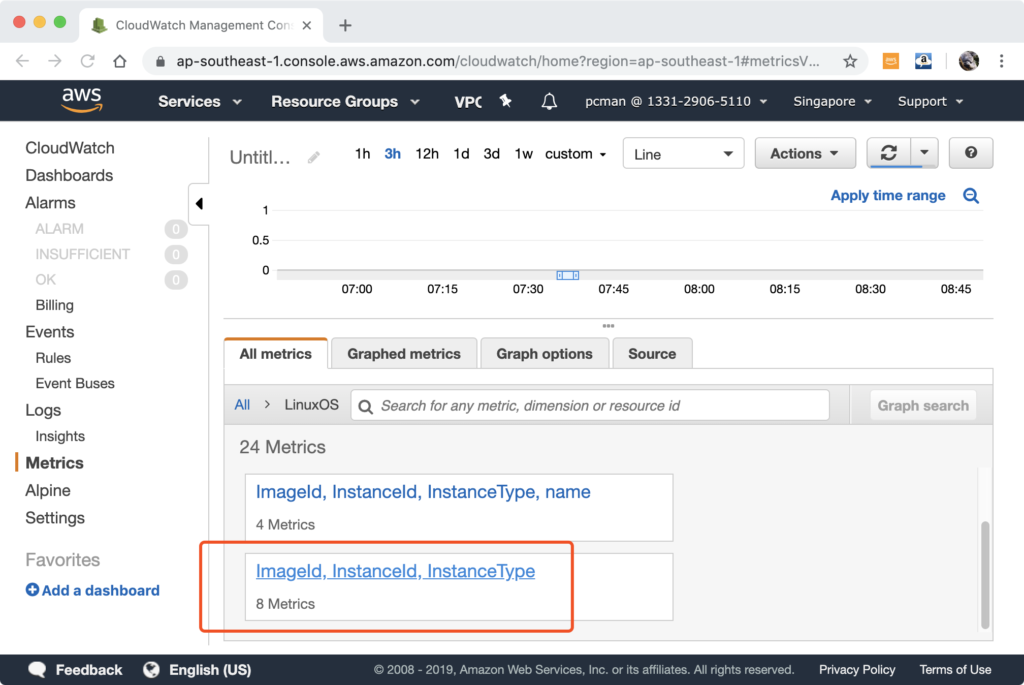
Task: Click the Graph search button
Action: [923, 406]
